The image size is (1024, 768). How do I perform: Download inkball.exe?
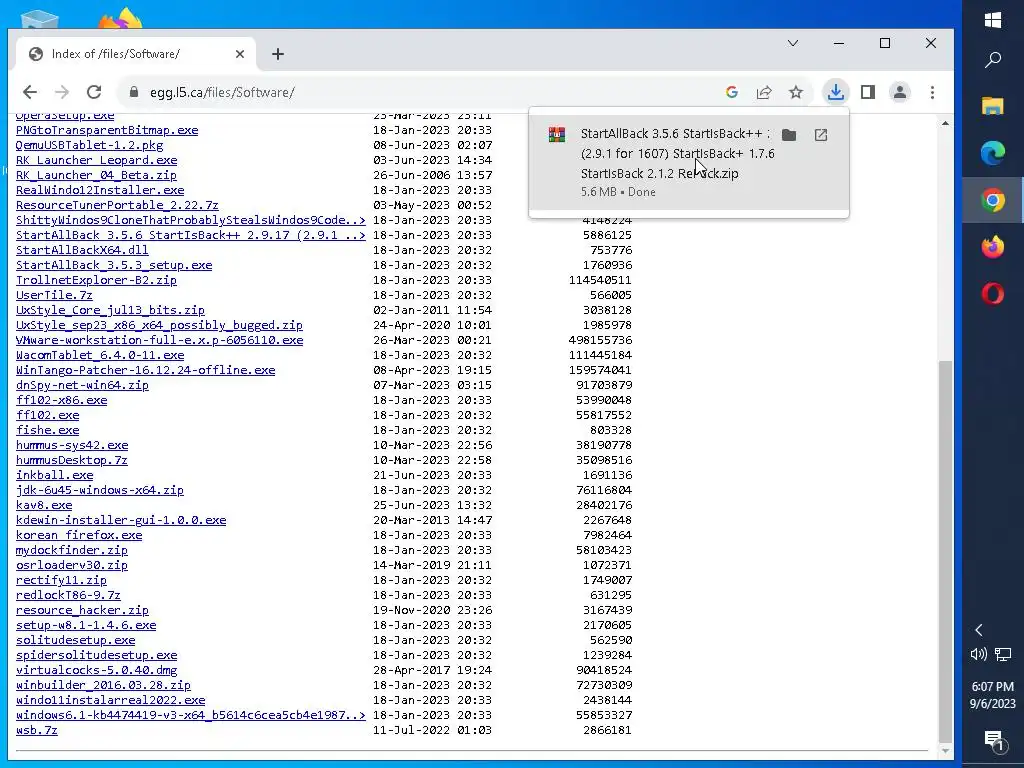tap(54, 475)
